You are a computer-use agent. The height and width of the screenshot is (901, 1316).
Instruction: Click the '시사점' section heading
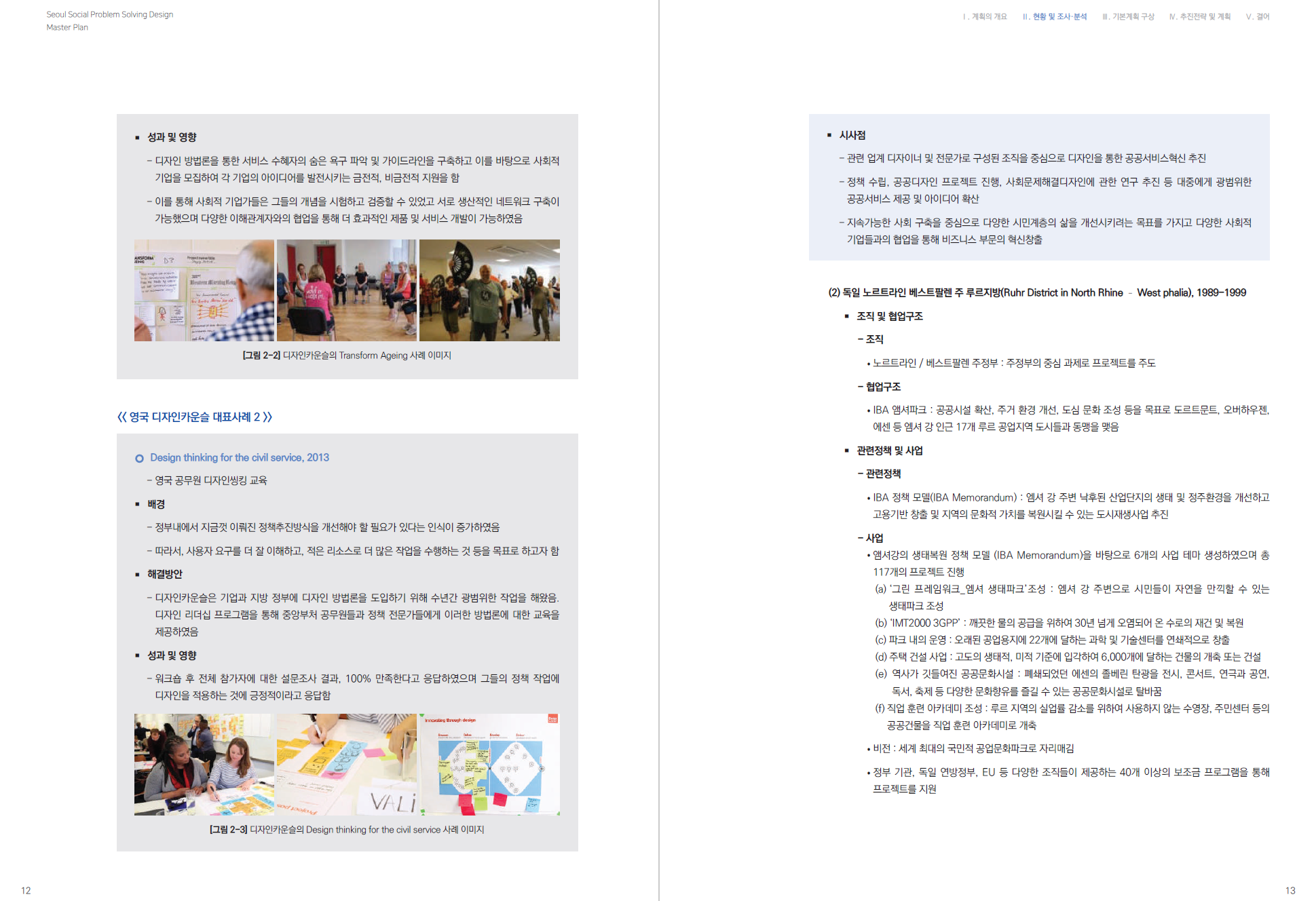point(852,136)
